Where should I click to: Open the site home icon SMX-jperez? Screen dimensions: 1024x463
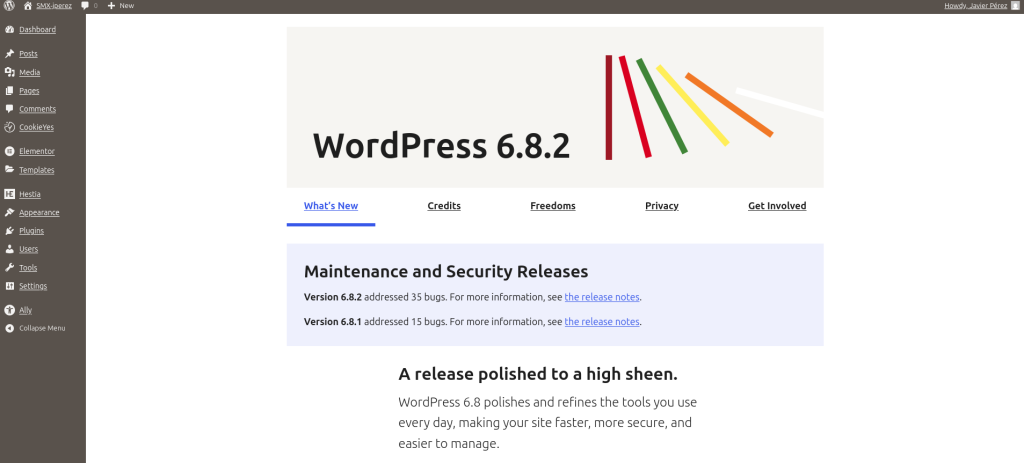(28, 6)
